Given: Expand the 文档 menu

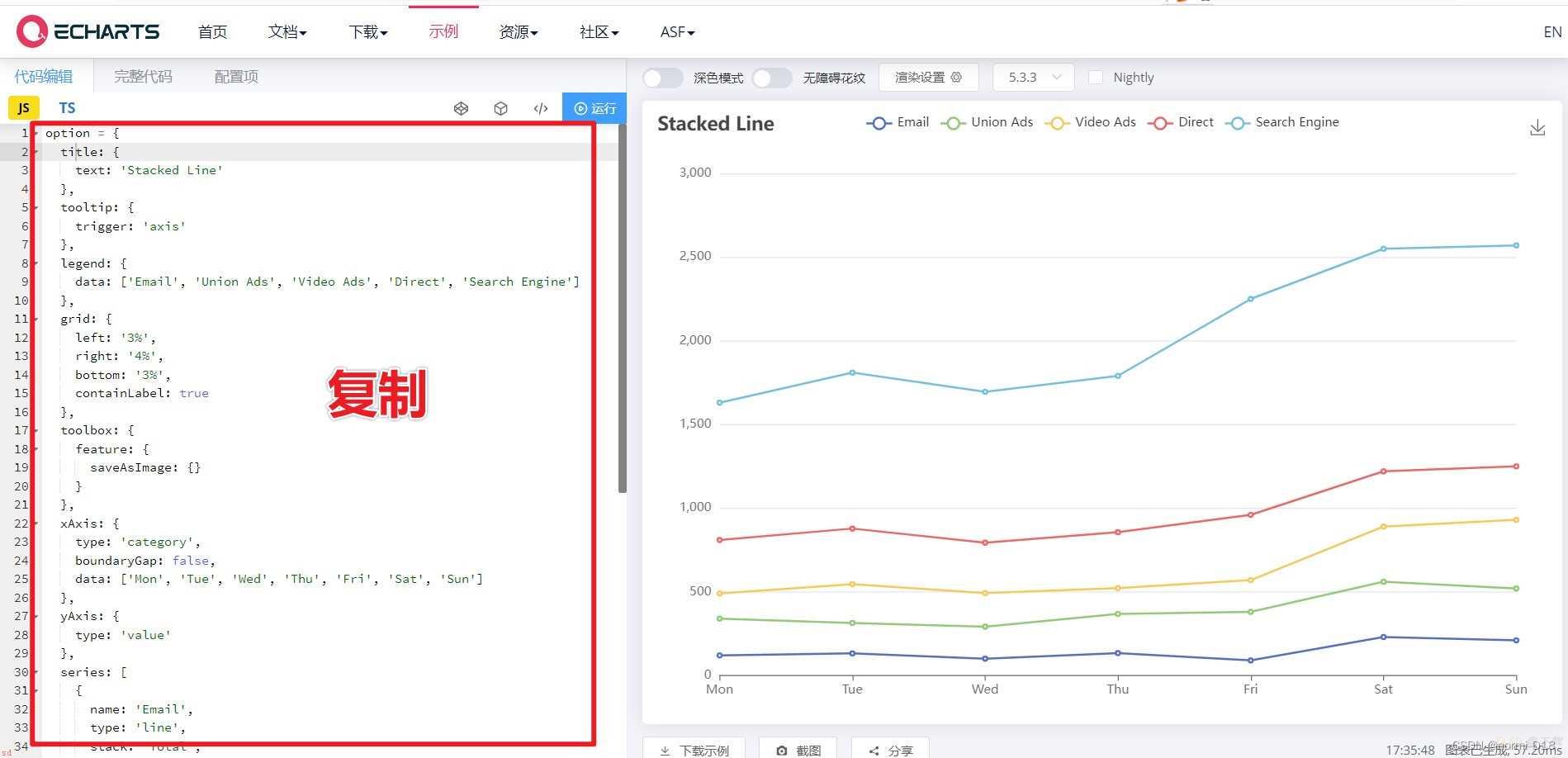Looking at the screenshot, I should [287, 31].
